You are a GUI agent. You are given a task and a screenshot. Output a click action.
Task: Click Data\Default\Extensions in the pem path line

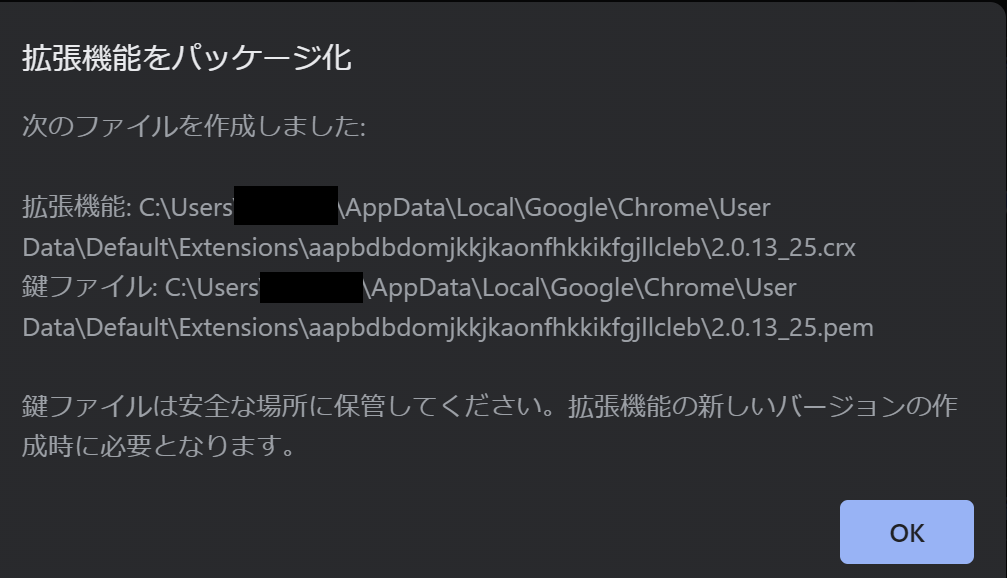tap(161, 328)
